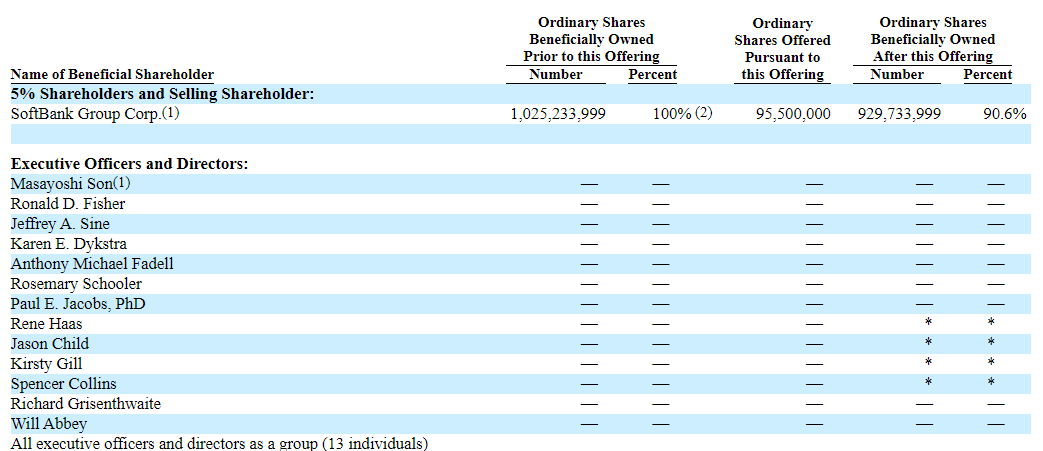Click the SoftBank Group Corp. shareholder name
The height and width of the screenshot is (451, 1043).
coord(85,114)
